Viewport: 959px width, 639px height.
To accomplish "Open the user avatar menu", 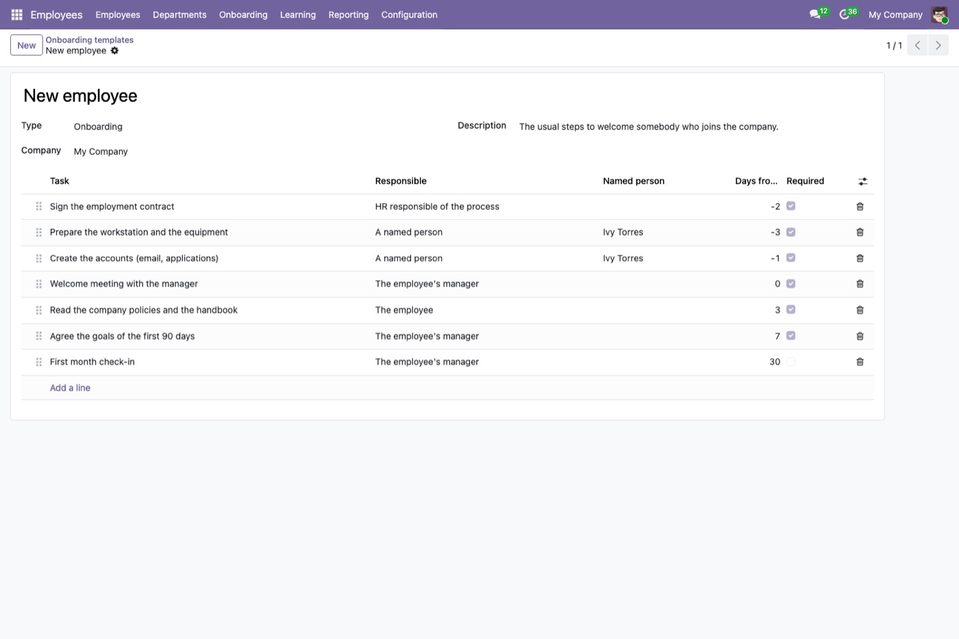I will coord(940,14).
